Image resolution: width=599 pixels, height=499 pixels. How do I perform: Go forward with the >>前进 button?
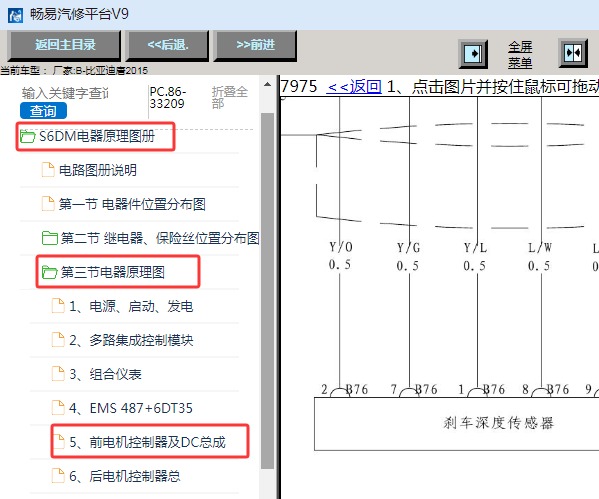pos(255,45)
